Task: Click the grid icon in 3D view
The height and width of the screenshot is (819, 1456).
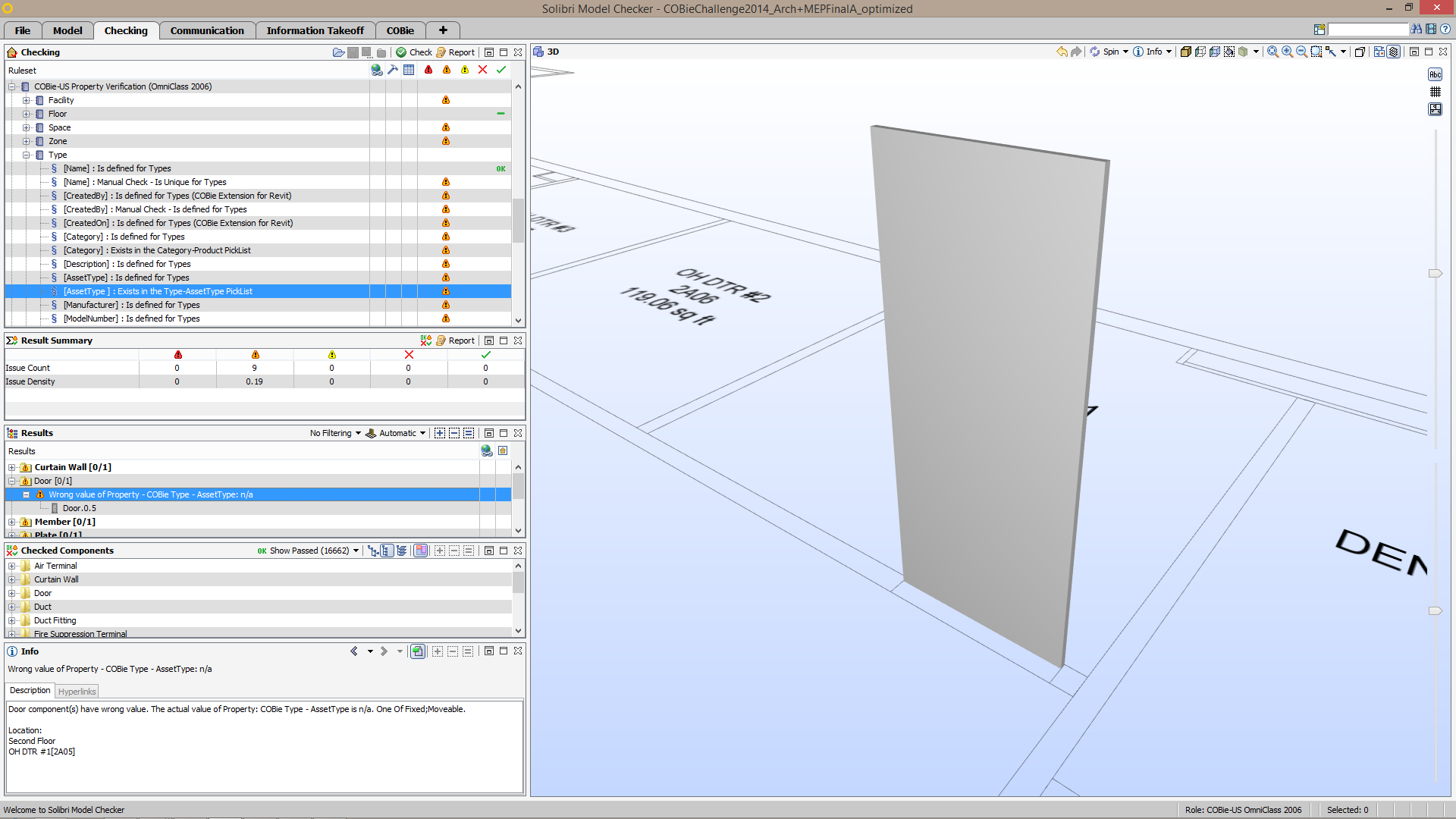Action: [x=1435, y=92]
